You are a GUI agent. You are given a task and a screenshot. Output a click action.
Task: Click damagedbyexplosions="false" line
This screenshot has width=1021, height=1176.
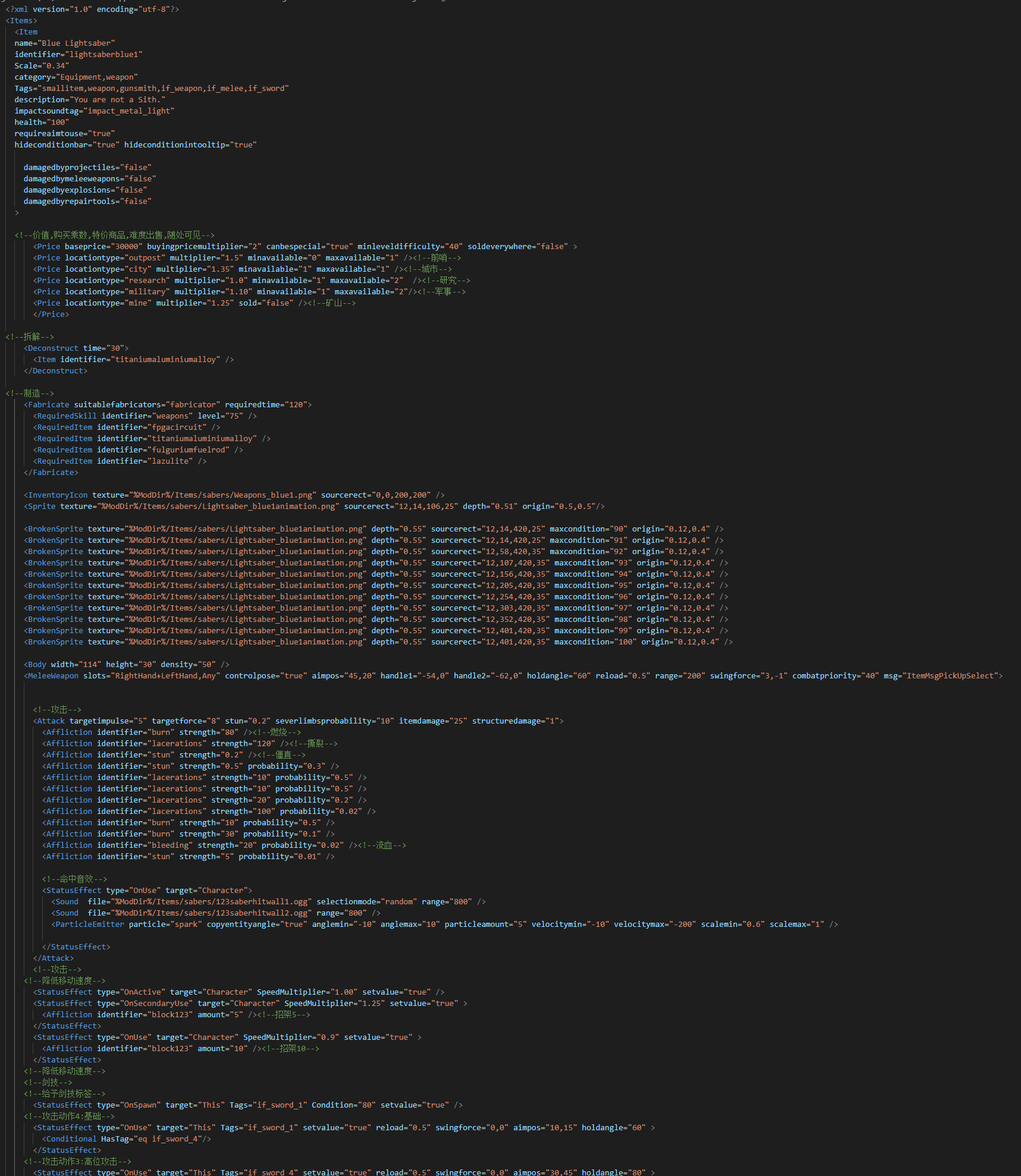tap(85, 190)
